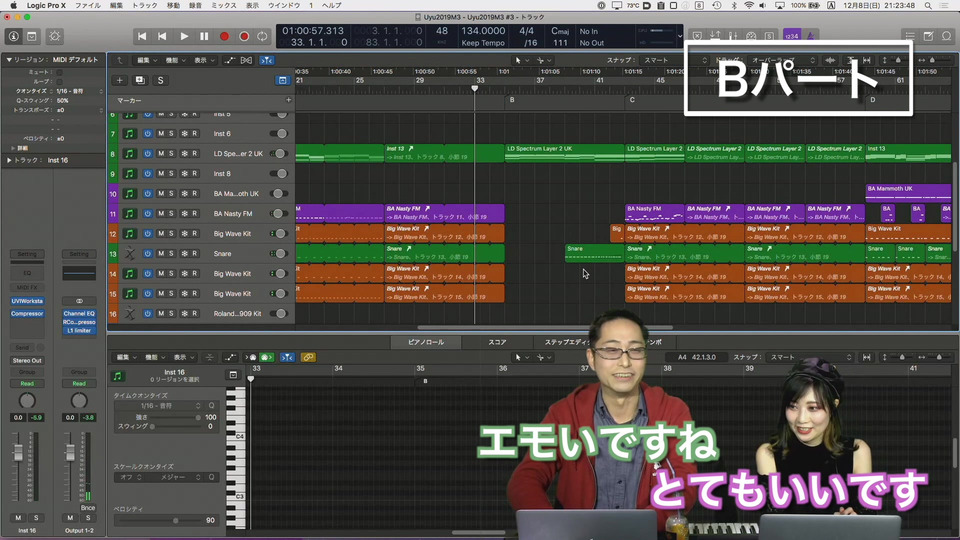Click Read automation mode on Inst 16 strip
Viewport: 960px width, 540px height.
click(27, 384)
